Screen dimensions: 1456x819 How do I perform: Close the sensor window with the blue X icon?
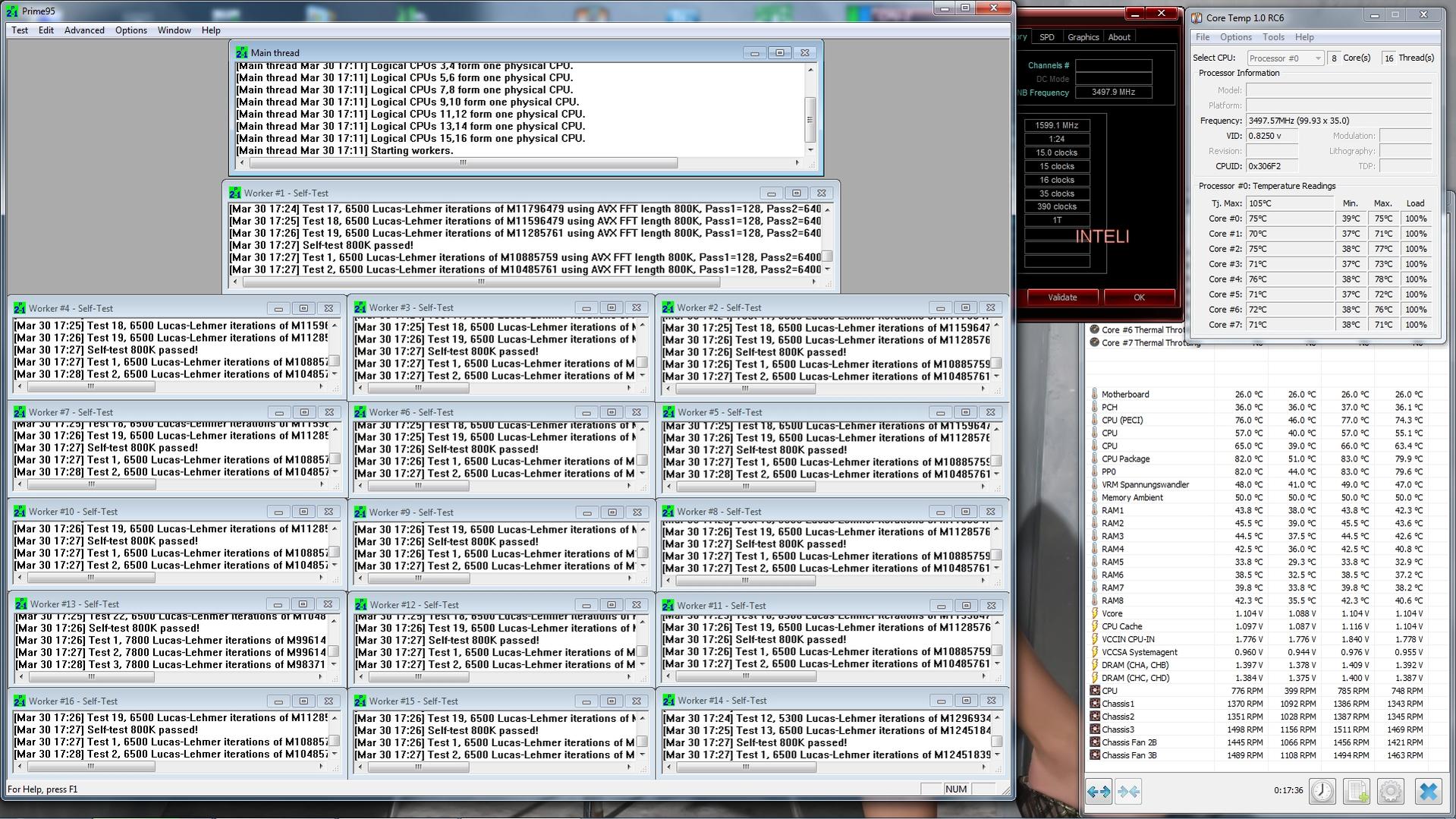tap(1428, 791)
